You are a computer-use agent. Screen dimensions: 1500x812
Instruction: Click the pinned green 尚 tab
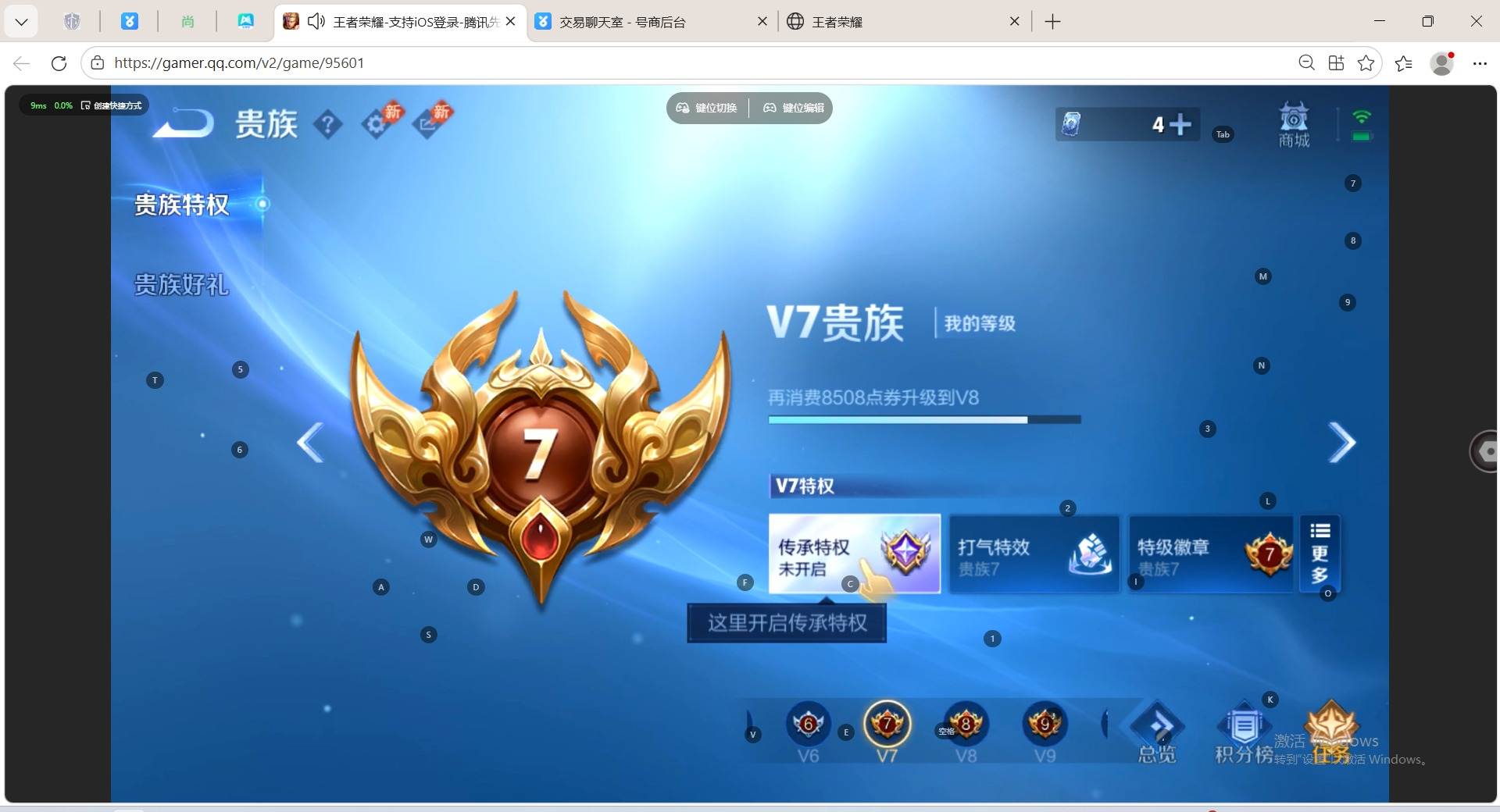click(187, 22)
